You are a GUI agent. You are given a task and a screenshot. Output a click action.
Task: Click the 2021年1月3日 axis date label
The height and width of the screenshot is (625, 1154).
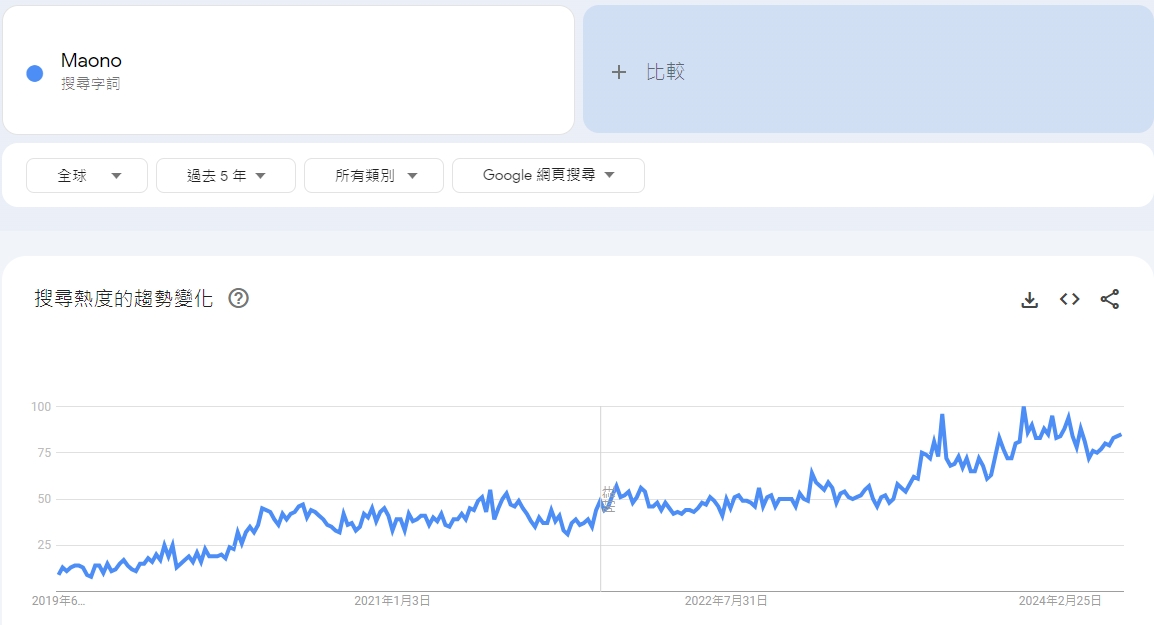[392, 601]
